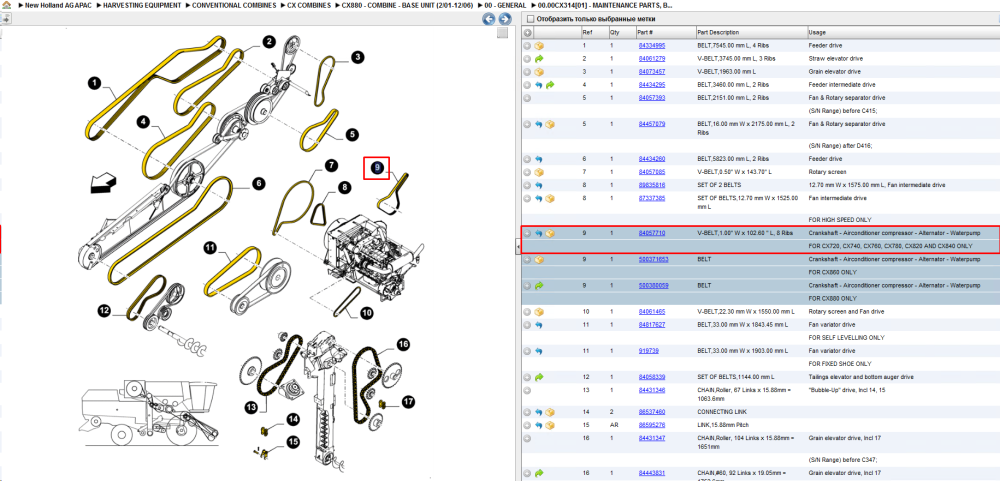Click the Usage column header
This screenshot has height=481, width=1000.
[902, 33]
